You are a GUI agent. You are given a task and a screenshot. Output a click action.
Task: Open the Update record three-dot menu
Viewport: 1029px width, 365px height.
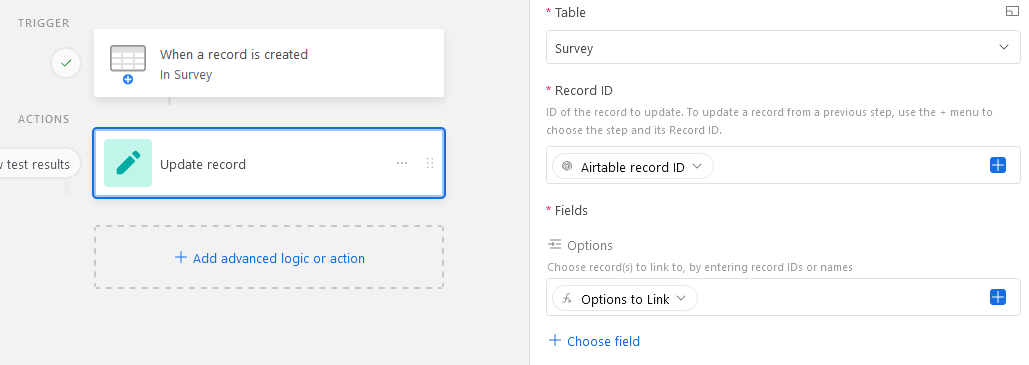tap(402, 163)
